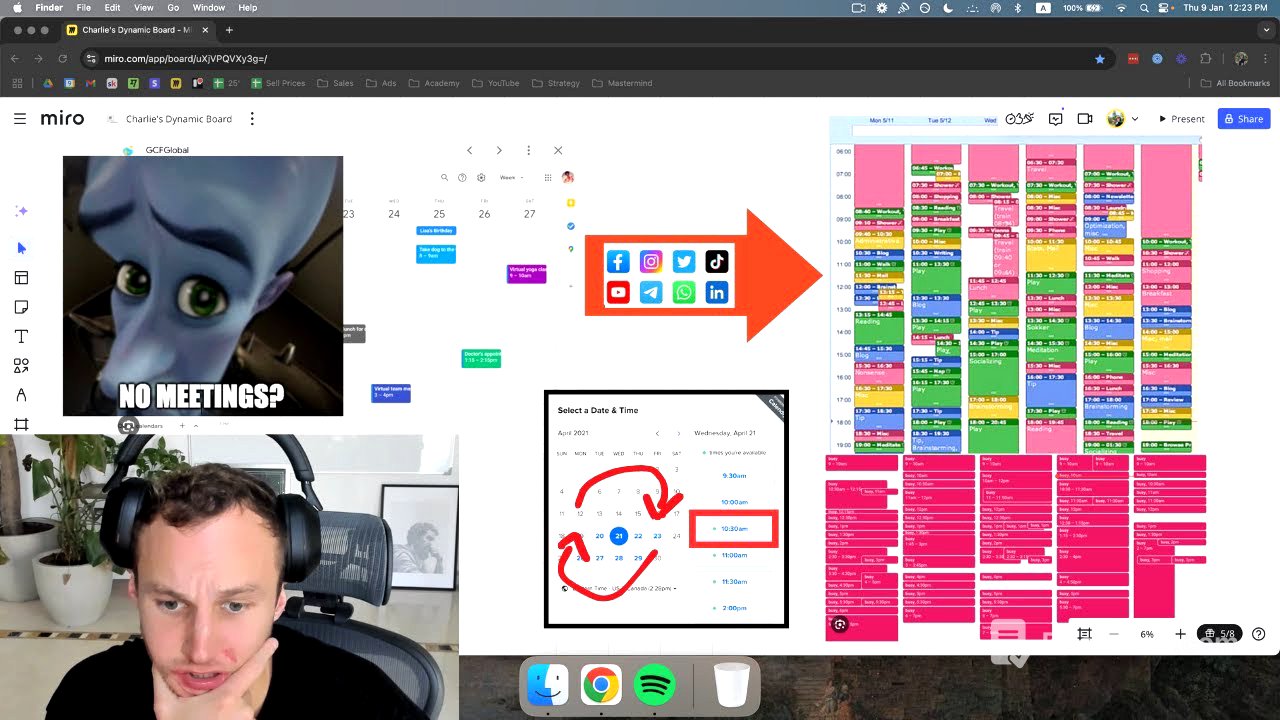The height and width of the screenshot is (720, 1280).
Task: Click the board title Charlie's Dynamic Board
Action: [x=179, y=119]
